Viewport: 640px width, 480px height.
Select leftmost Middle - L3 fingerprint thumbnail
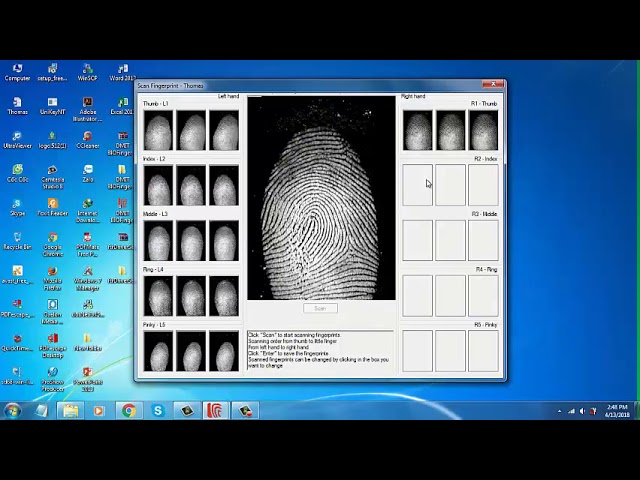(x=158, y=240)
